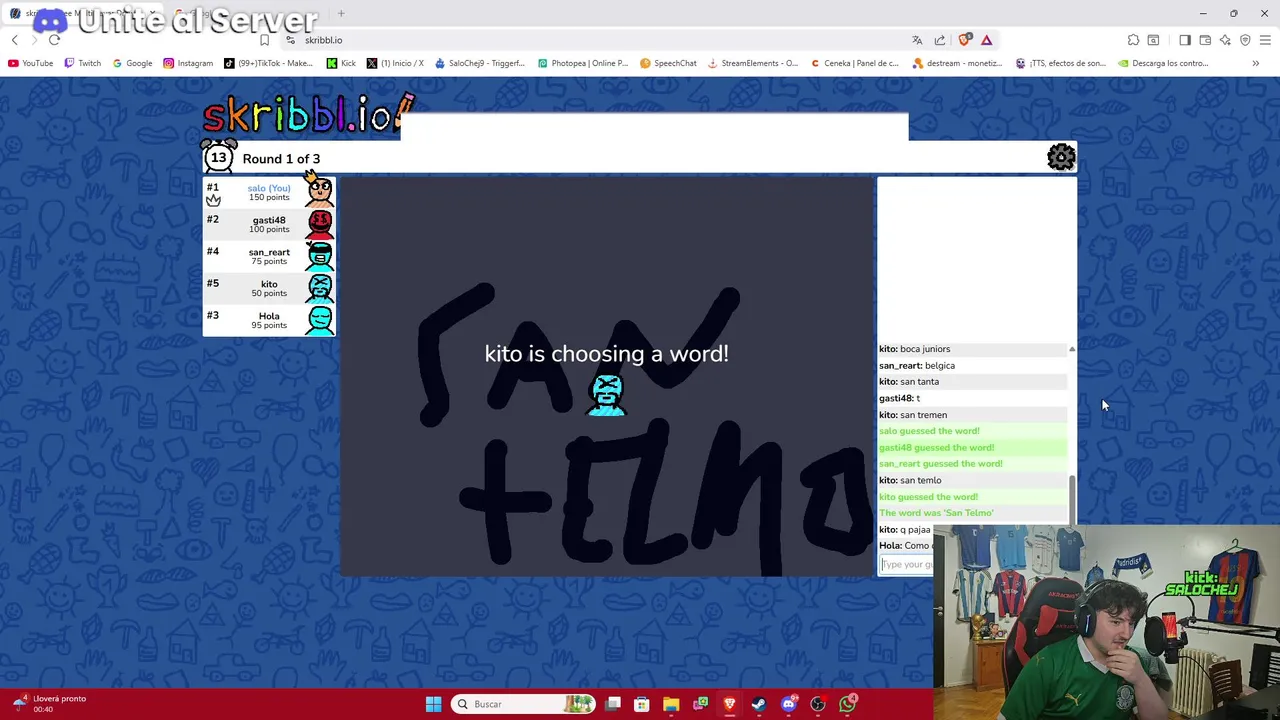Open Task View on the taskbar
This screenshot has width=1280, height=720.
tap(613, 704)
